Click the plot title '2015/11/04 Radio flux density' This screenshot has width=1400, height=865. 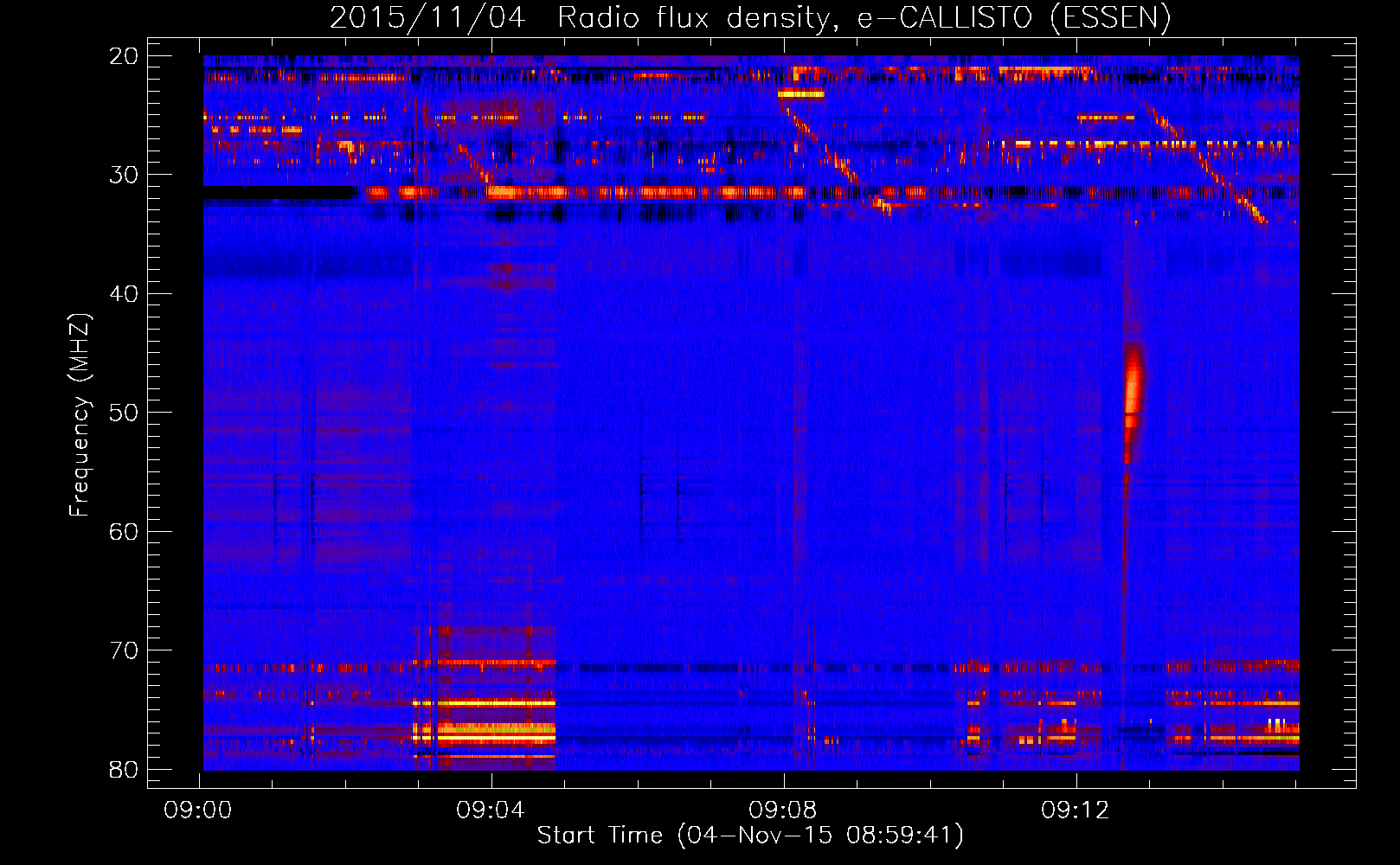pos(750,18)
